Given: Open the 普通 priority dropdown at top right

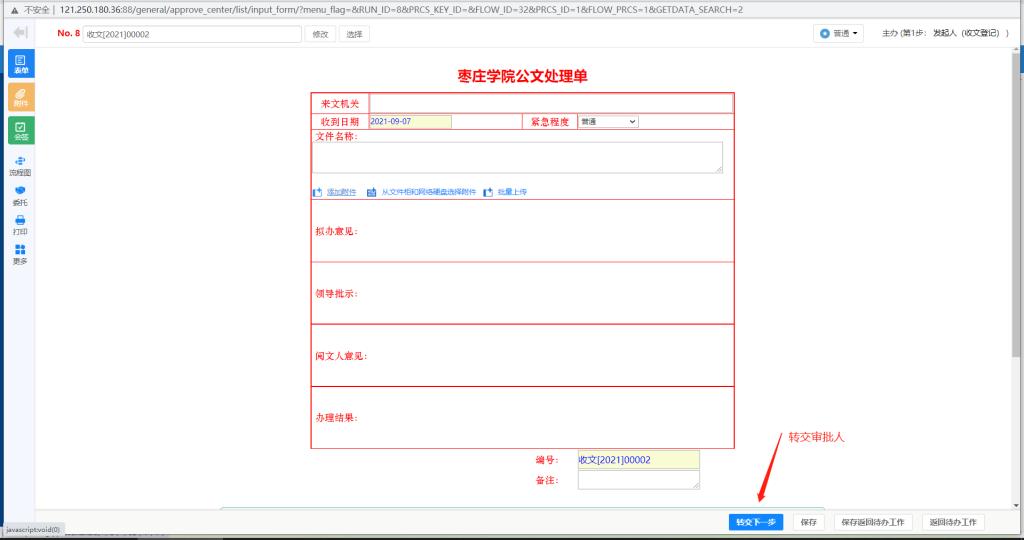Looking at the screenshot, I should (x=840, y=33).
